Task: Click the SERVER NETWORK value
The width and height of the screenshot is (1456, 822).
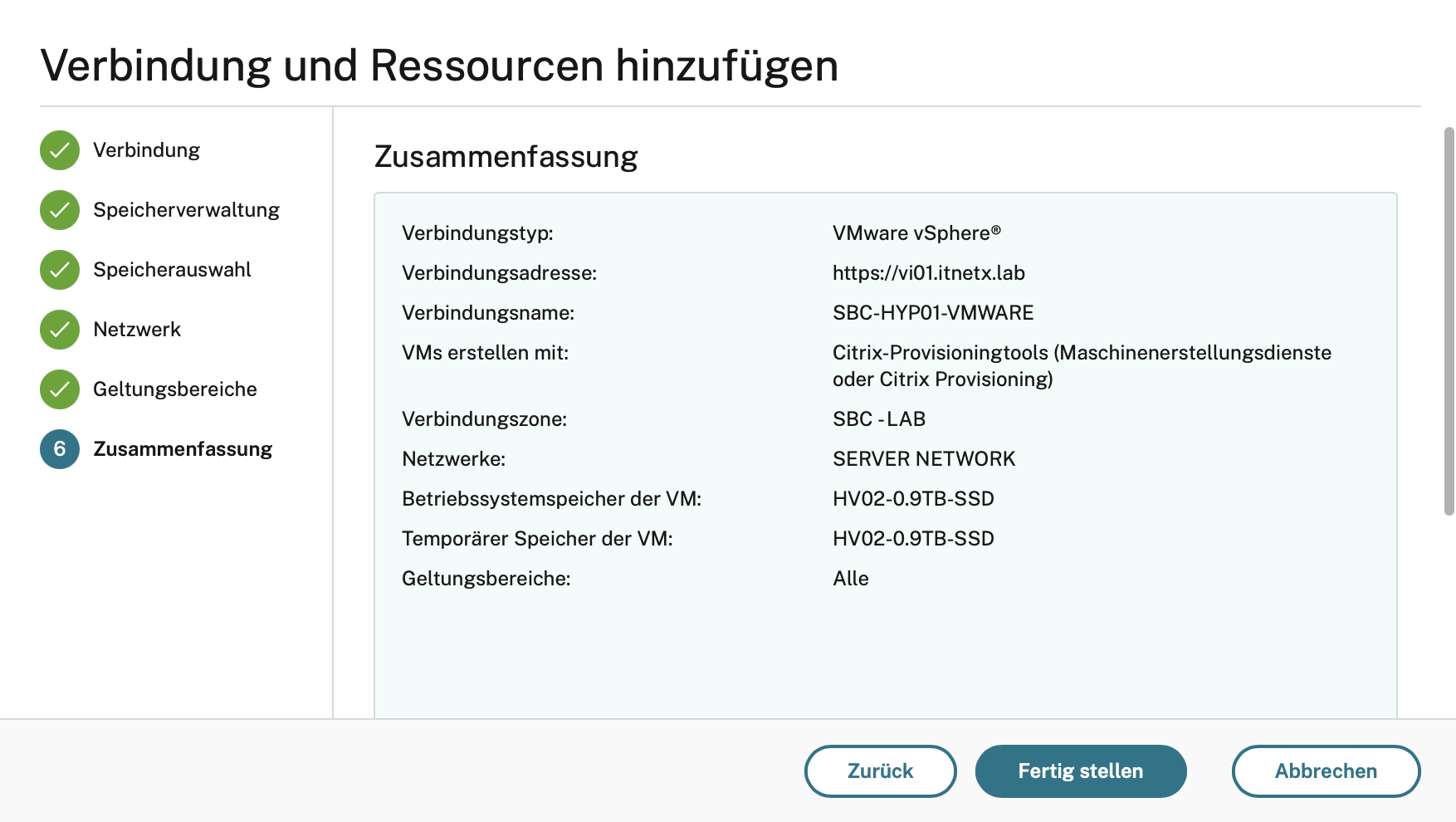Action: [924, 459]
